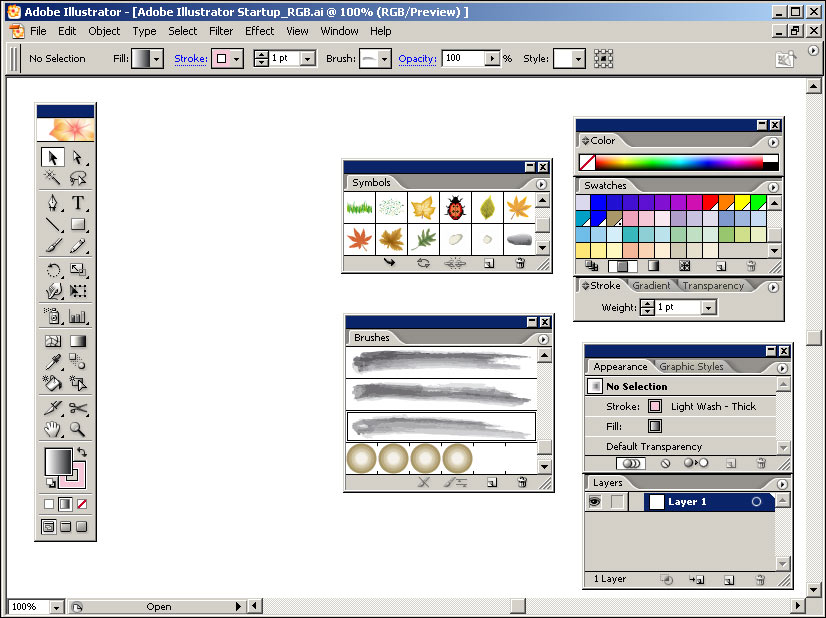Pick the None swatch in Color panel
Viewport: 826px width, 618px height.
coord(587,162)
